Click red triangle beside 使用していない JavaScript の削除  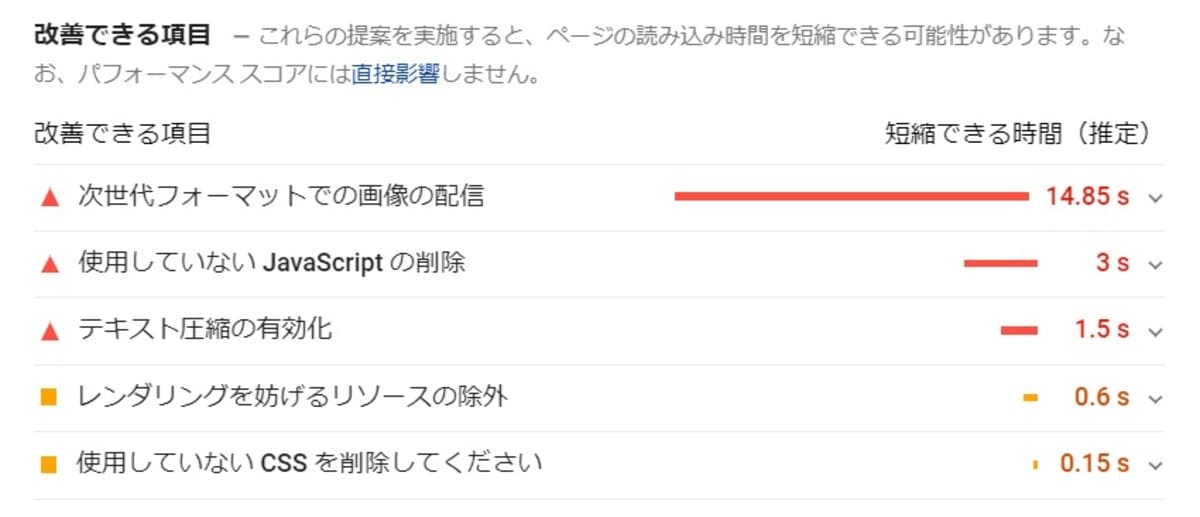click(49, 264)
